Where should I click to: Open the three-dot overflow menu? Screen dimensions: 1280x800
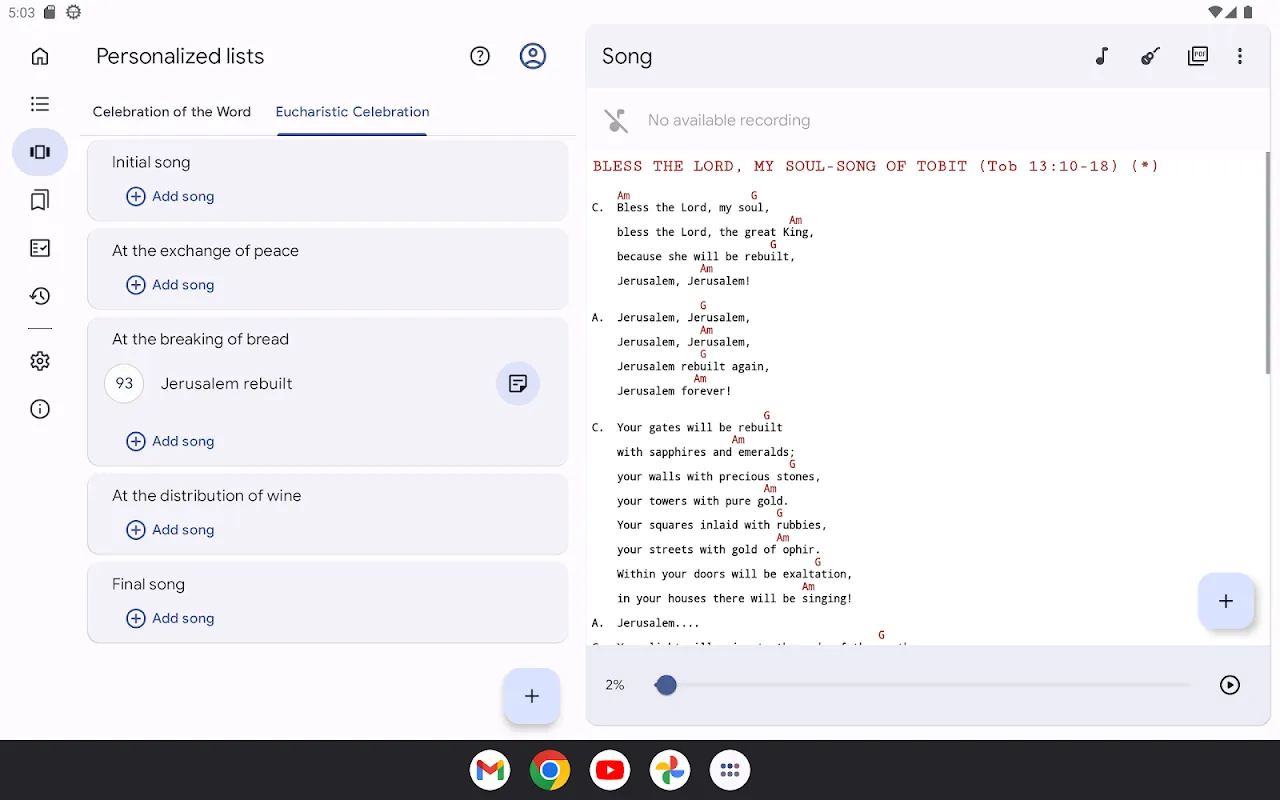1240,57
